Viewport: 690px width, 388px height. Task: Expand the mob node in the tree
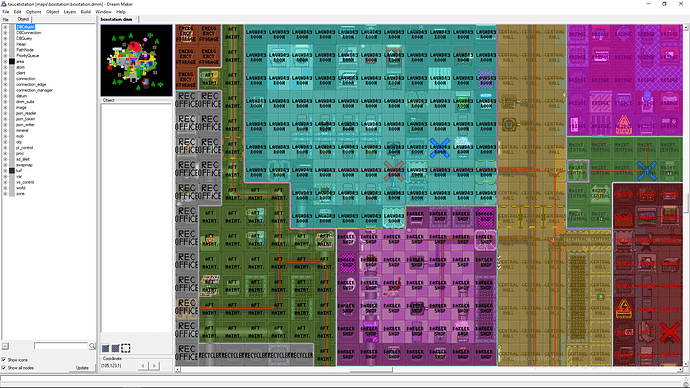click(5, 136)
